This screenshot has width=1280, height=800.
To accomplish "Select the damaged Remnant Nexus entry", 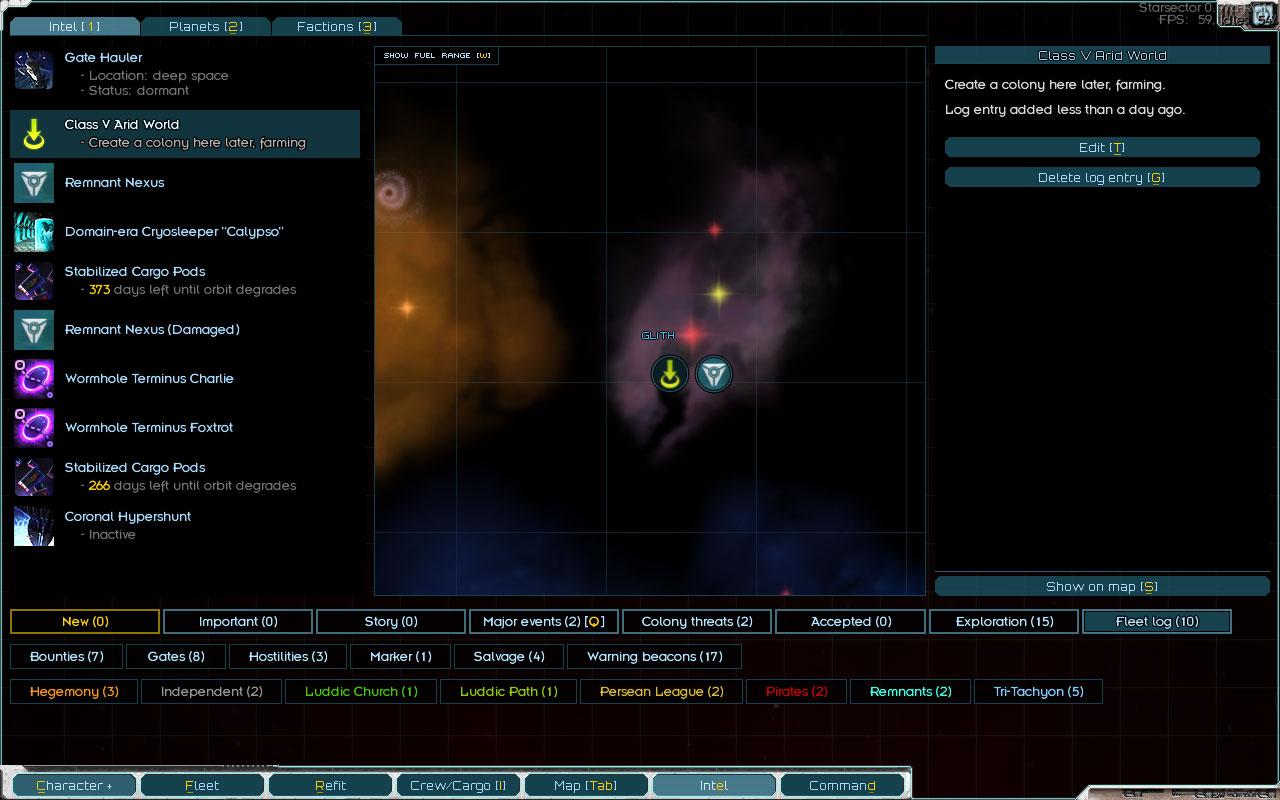I will 152,330.
